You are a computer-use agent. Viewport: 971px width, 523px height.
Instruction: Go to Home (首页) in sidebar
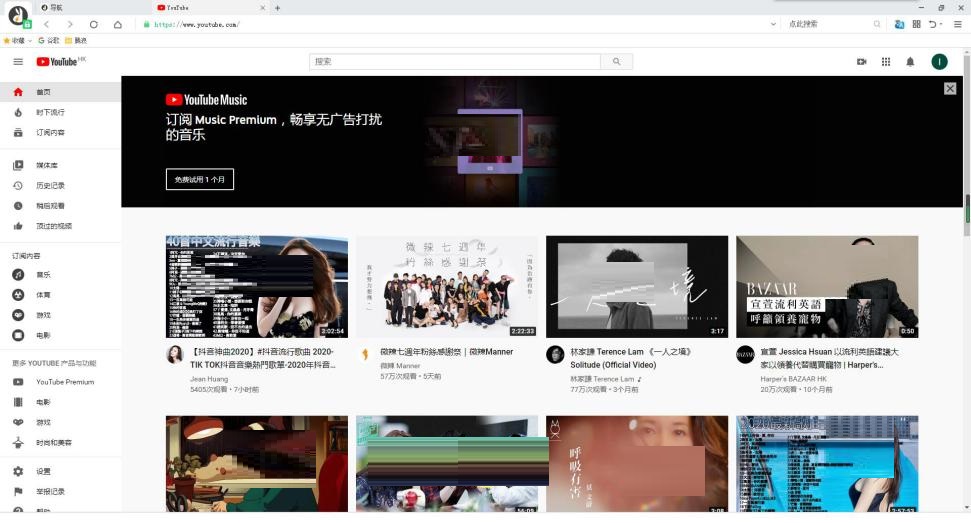60,92
